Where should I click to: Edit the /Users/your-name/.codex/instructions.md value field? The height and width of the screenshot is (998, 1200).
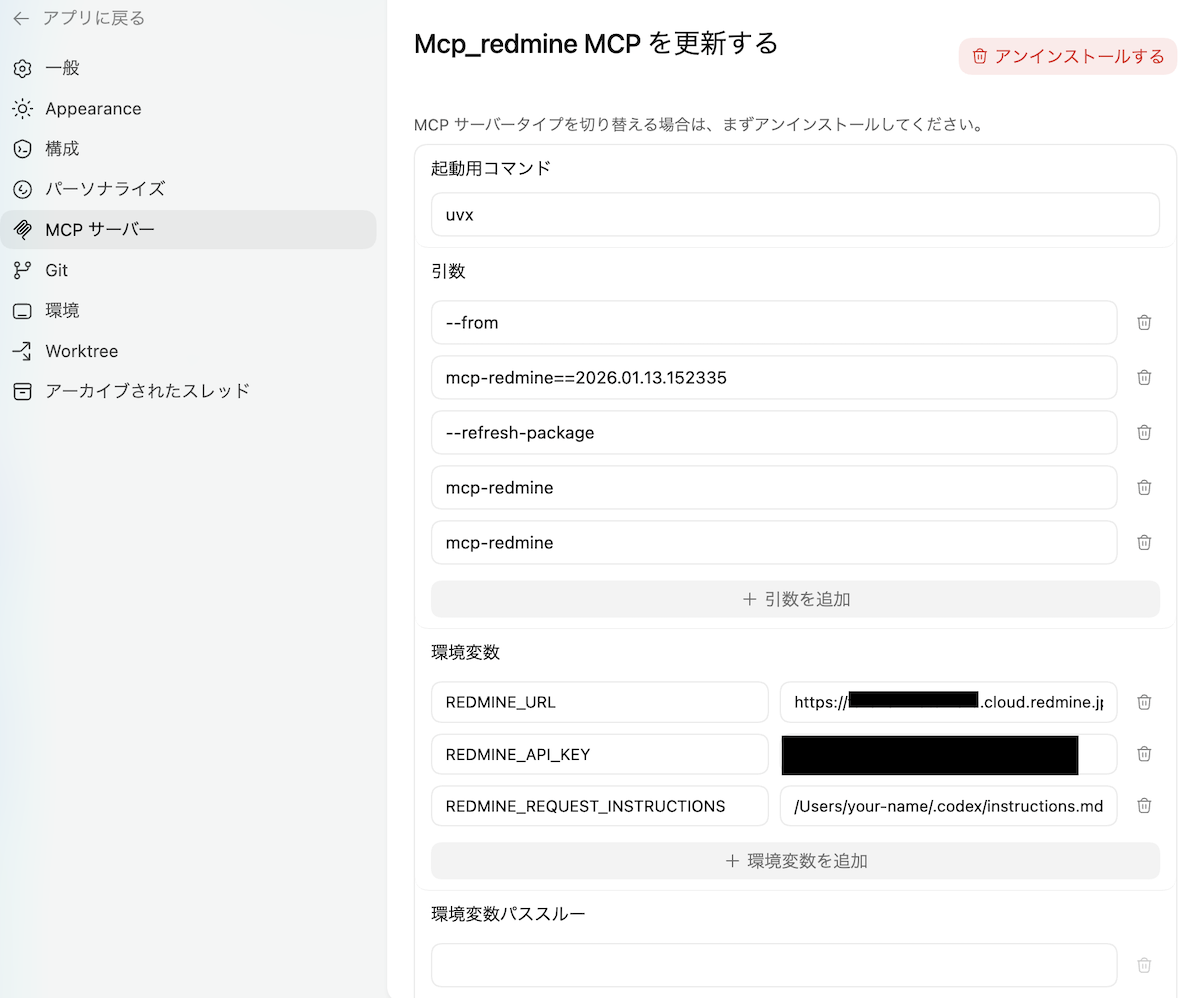(947, 806)
